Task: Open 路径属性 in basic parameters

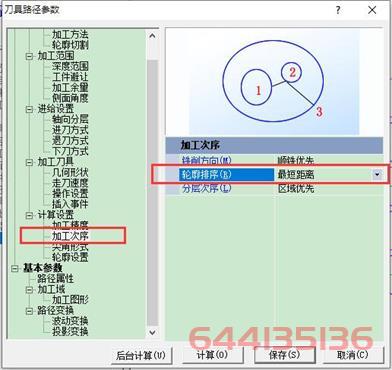Action: coord(55,278)
